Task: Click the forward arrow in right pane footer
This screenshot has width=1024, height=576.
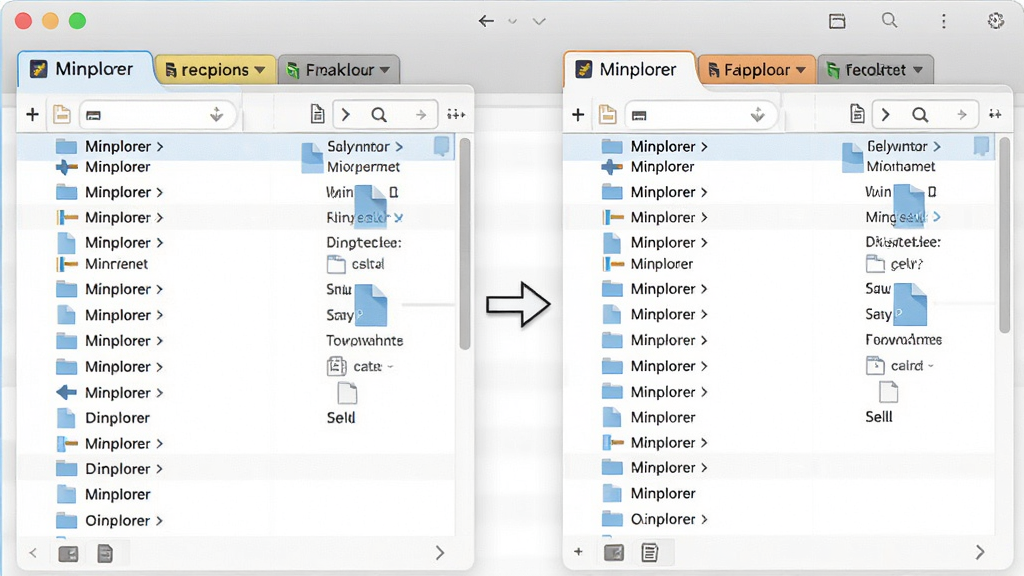Action: click(980, 552)
